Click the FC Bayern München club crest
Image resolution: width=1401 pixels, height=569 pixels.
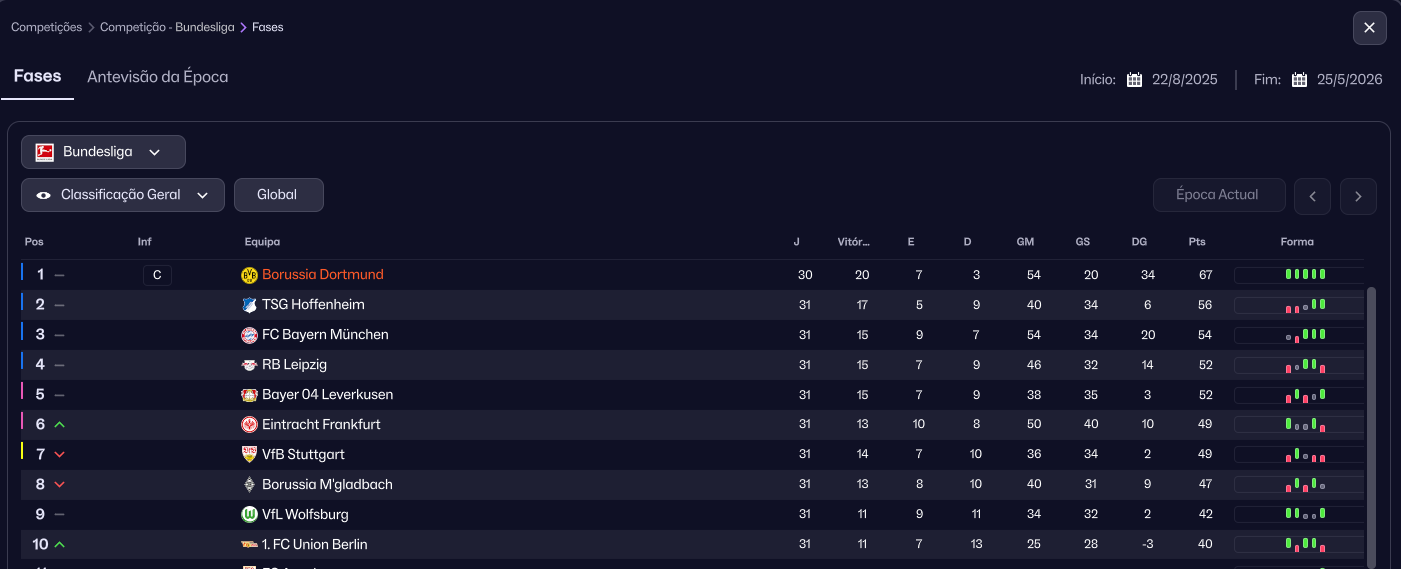[250, 335]
